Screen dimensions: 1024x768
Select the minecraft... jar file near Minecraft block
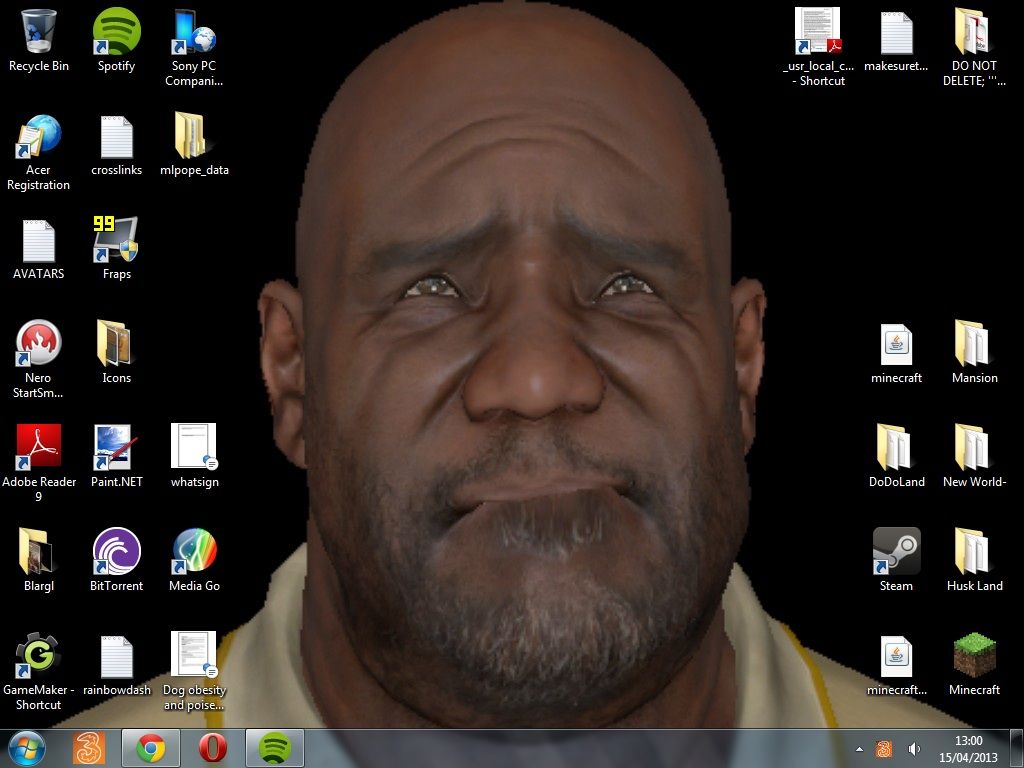click(x=896, y=664)
